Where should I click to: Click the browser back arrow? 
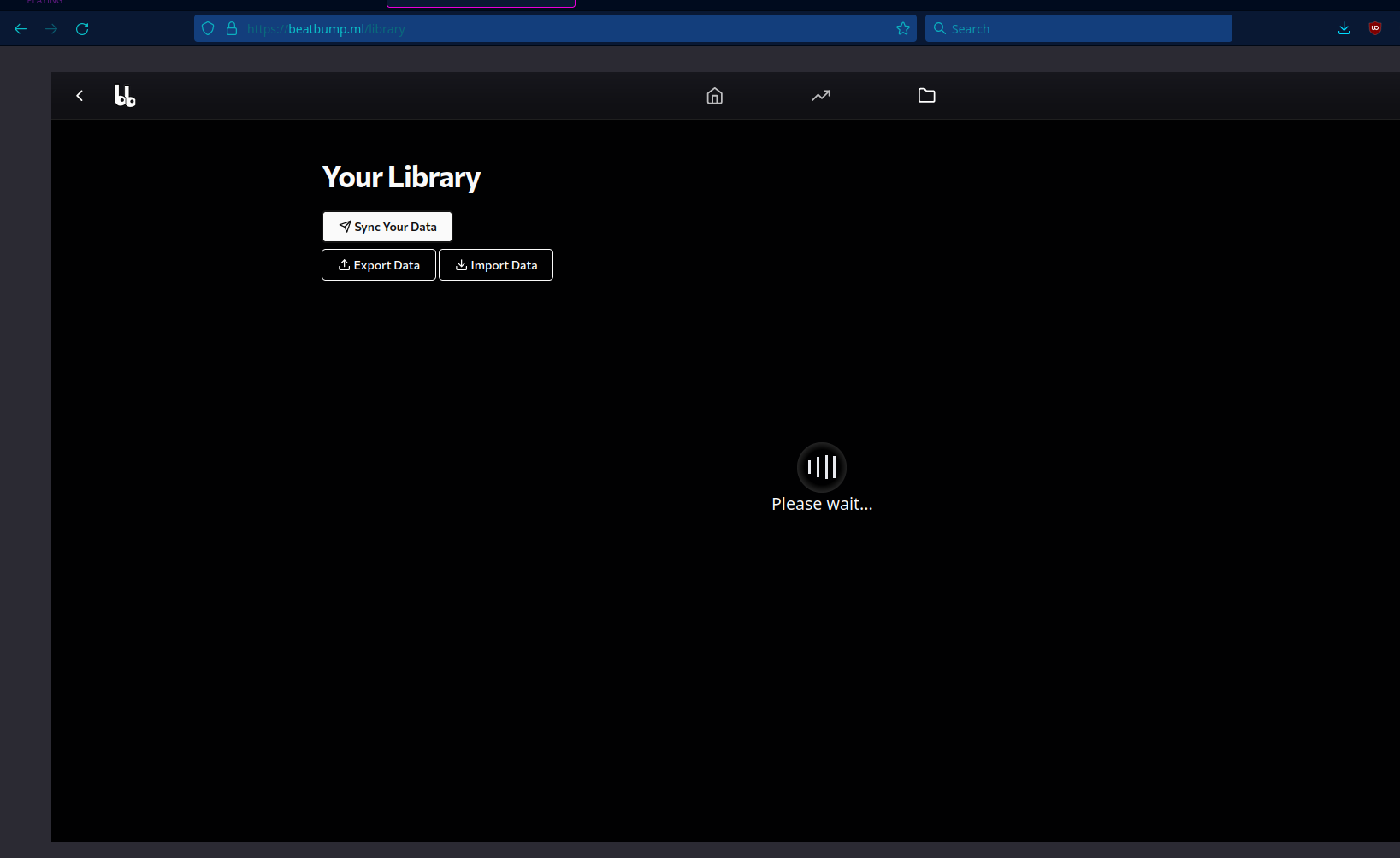click(21, 29)
